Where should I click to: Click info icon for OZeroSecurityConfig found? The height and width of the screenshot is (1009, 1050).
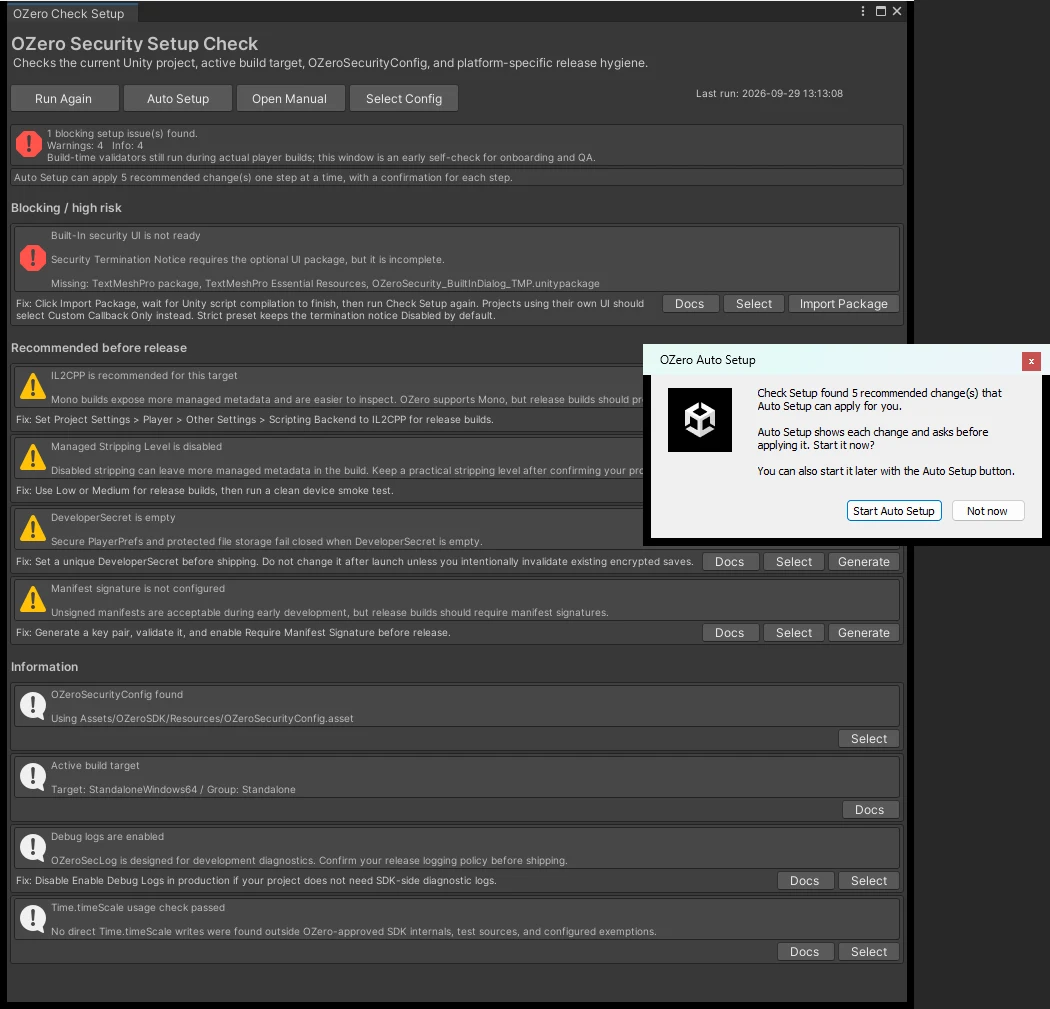point(33,705)
